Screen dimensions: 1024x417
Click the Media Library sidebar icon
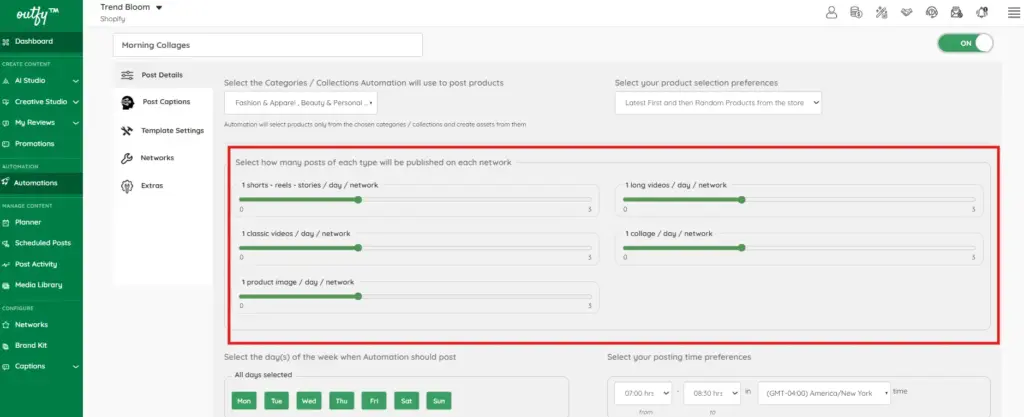[7, 285]
